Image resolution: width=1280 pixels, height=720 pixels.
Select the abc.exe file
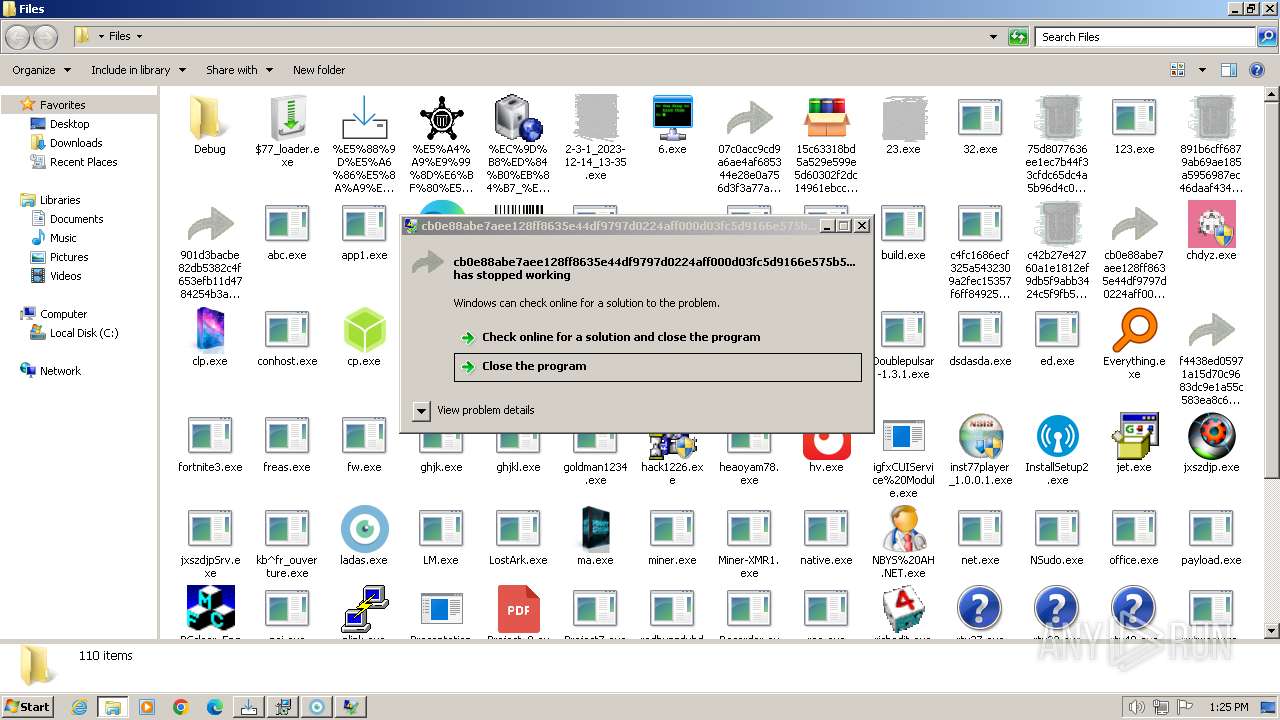pyautogui.click(x=287, y=224)
